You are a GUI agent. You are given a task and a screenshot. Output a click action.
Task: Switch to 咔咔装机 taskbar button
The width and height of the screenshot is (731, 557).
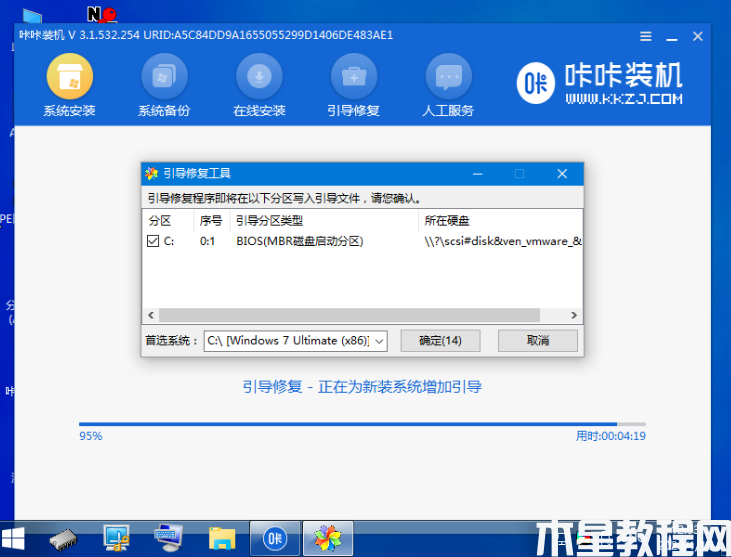[275, 539]
